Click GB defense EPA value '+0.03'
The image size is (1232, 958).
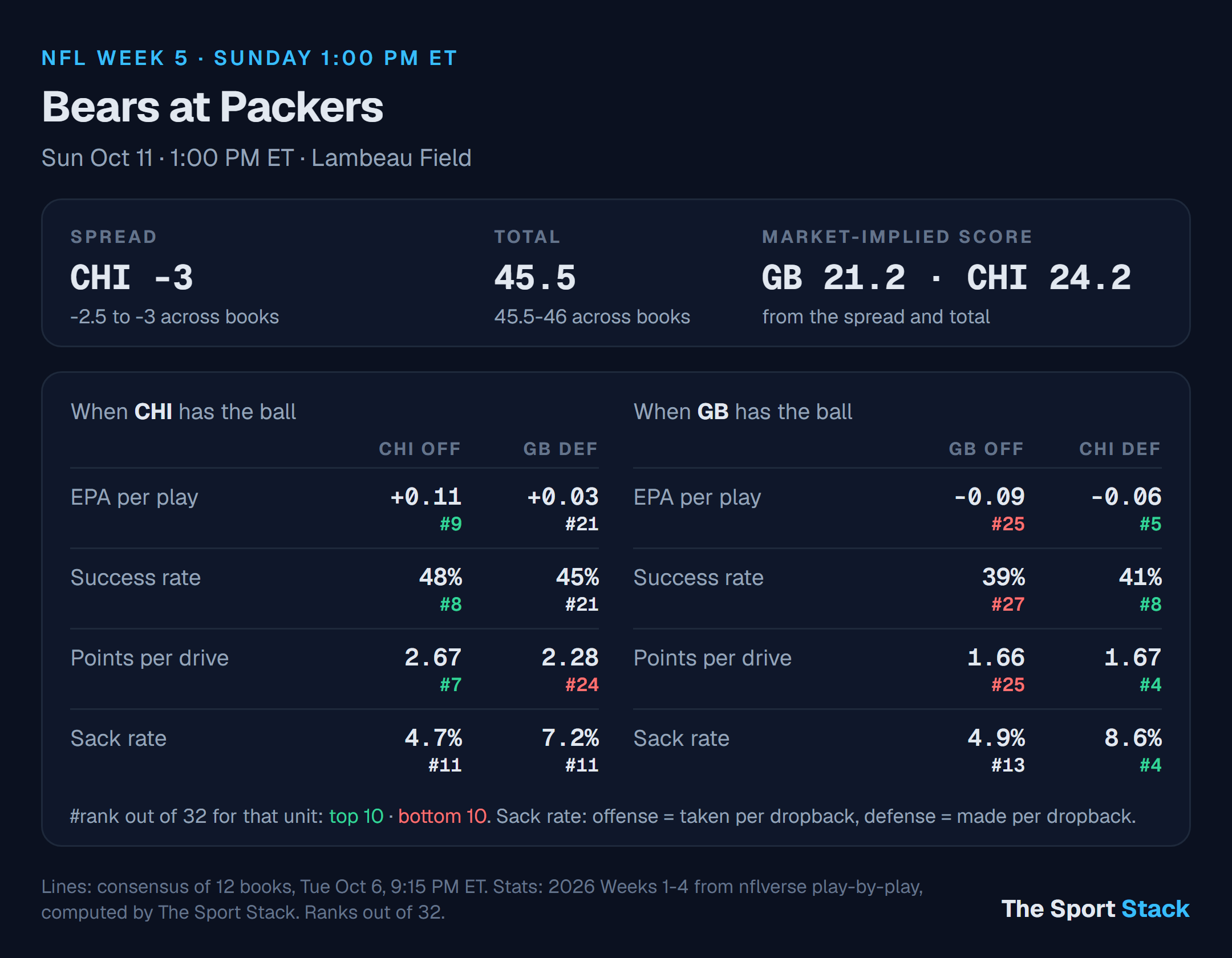563,497
